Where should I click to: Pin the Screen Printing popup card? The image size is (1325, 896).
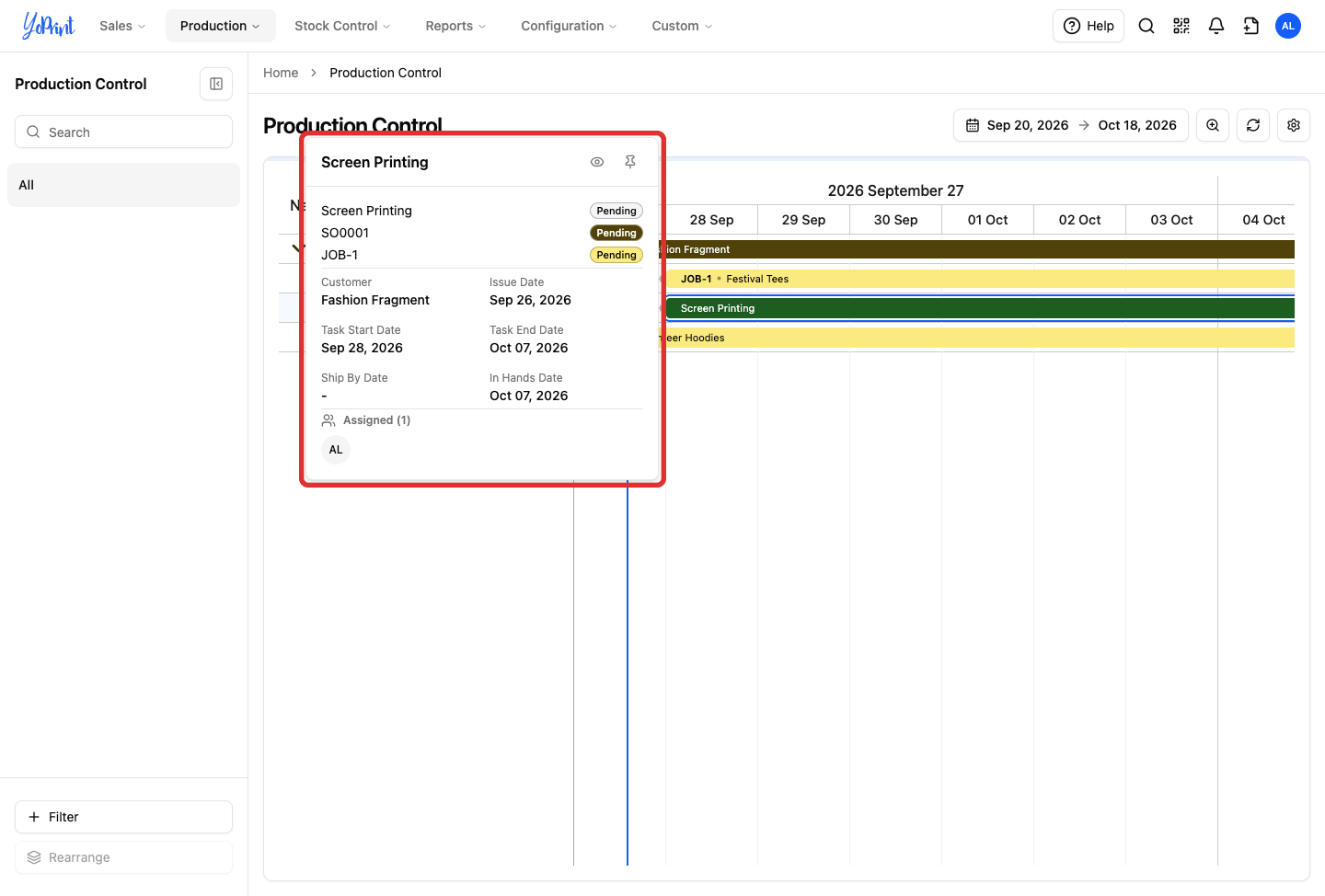(x=630, y=162)
